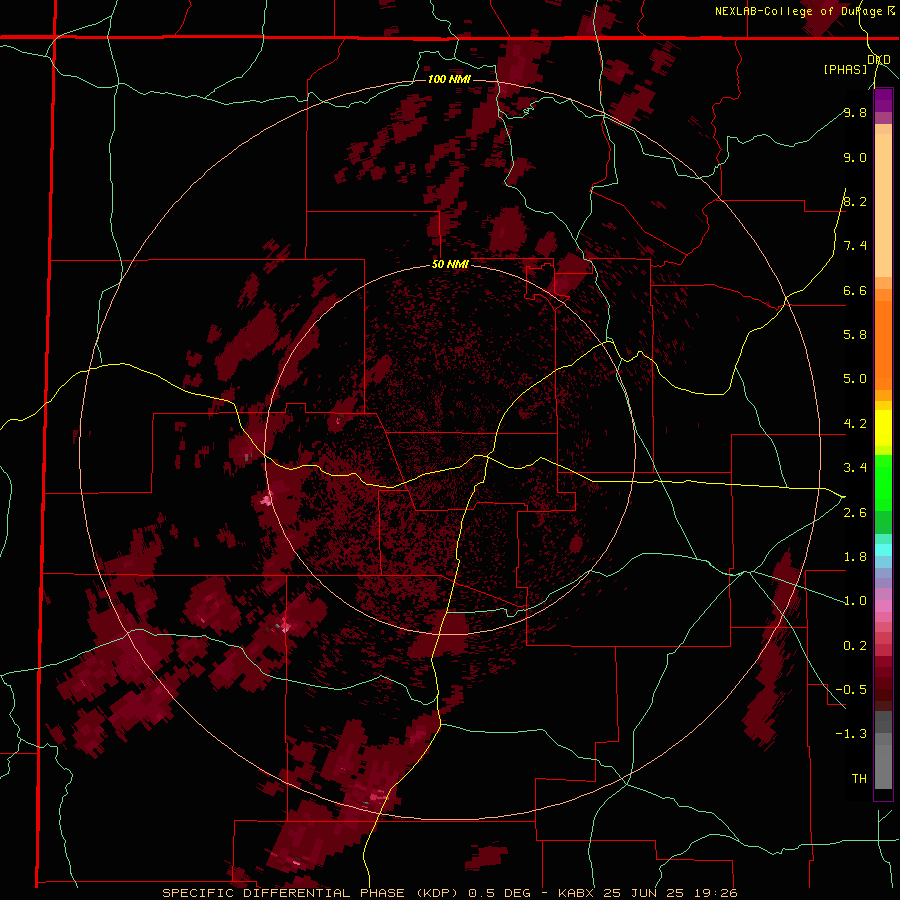This screenshot has height=900, width=900.
Task: Click the 0.2 scale value
Action: click(855, 645)
